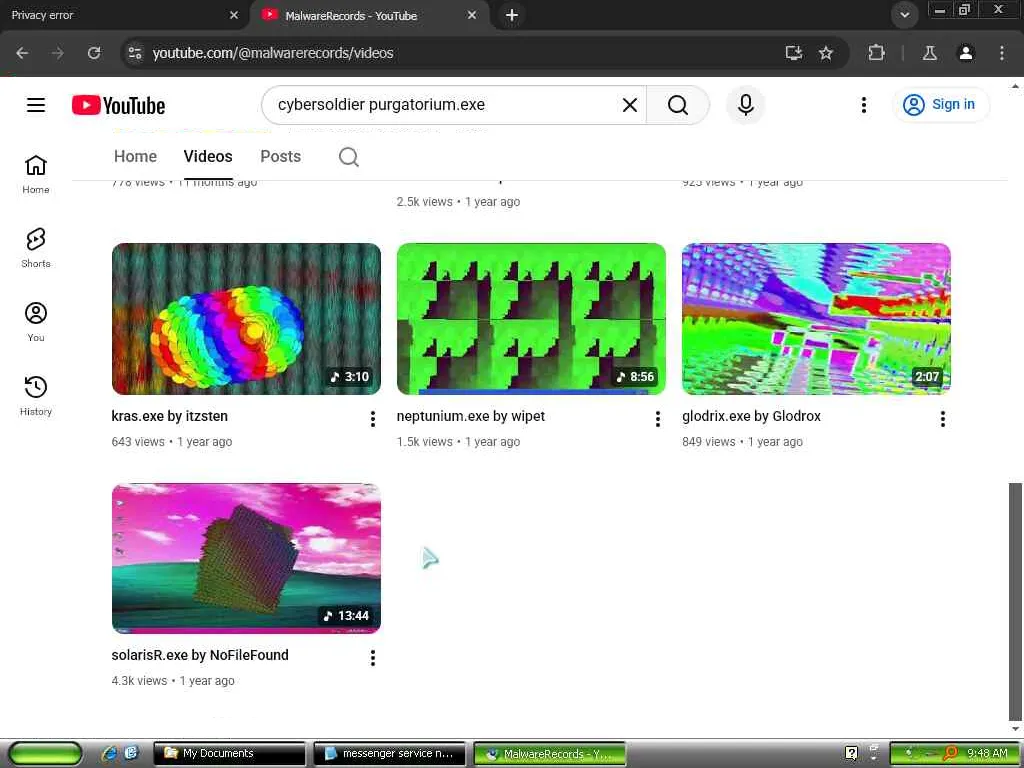Open YouTube settings three-dot menu
The image size is (1024, 768).
click(863, 105)
